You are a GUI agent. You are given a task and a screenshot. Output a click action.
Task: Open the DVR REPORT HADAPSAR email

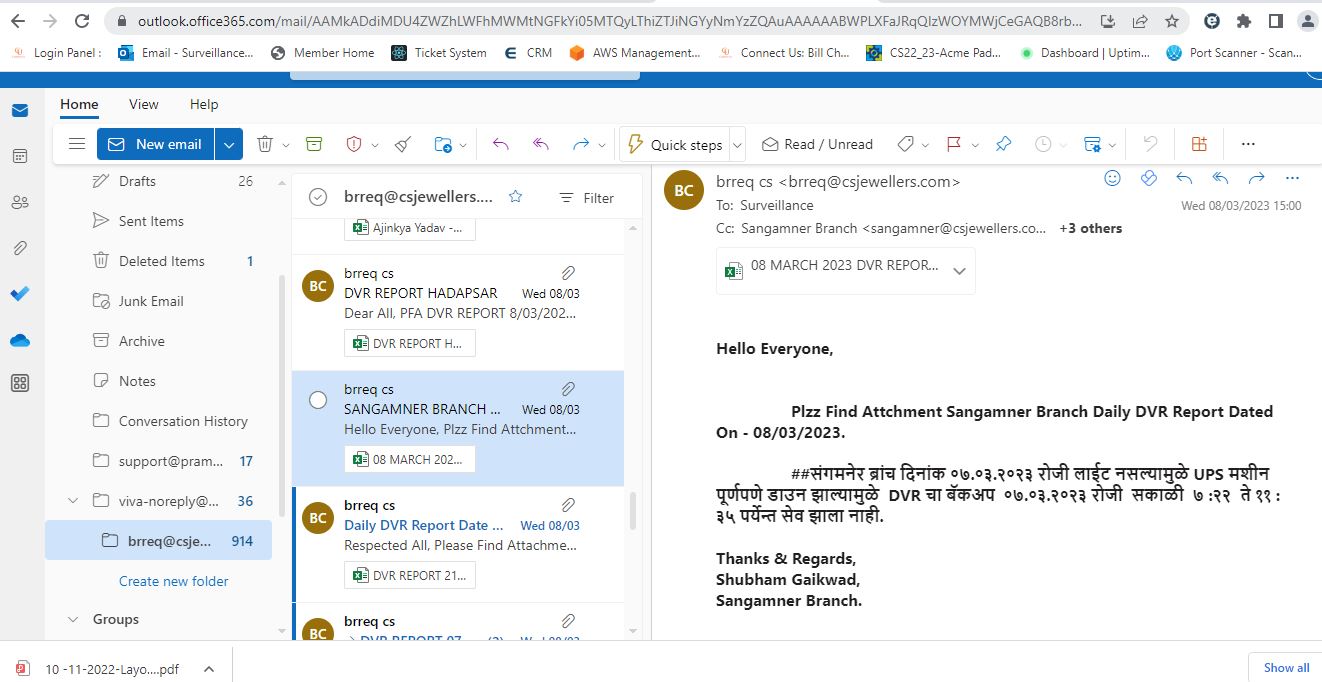tap(458, 312)
